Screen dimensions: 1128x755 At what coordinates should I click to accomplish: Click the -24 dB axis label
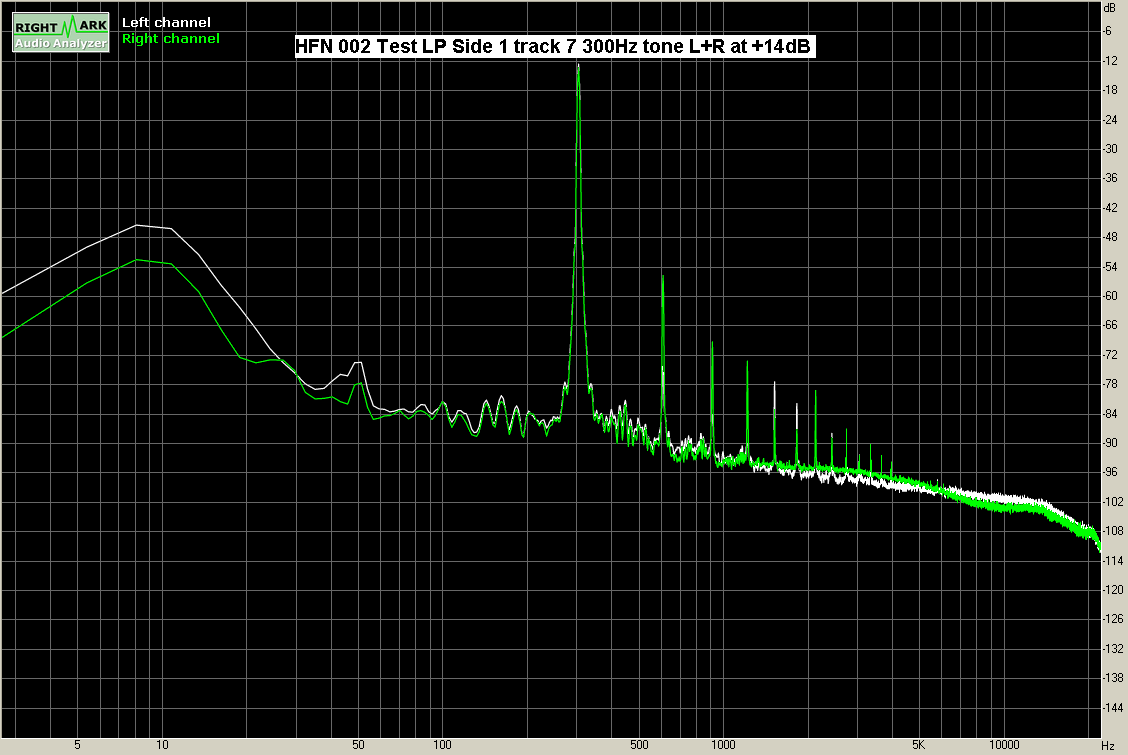point(1110,119)
